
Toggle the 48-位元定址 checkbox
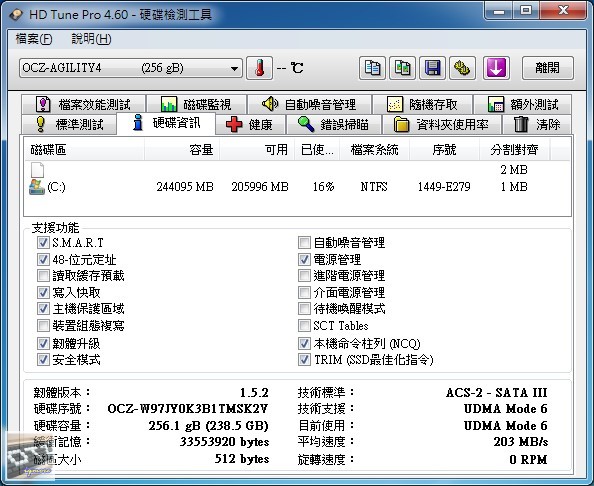(x=43, y=259)
